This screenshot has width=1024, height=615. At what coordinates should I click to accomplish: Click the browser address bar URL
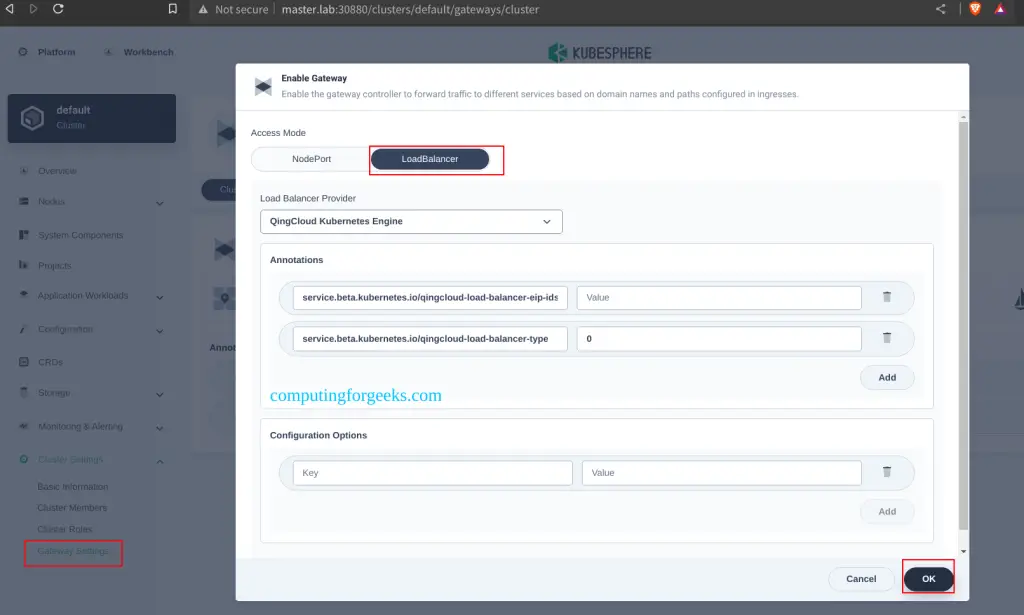pyautogui.click(x=410, y=10)
